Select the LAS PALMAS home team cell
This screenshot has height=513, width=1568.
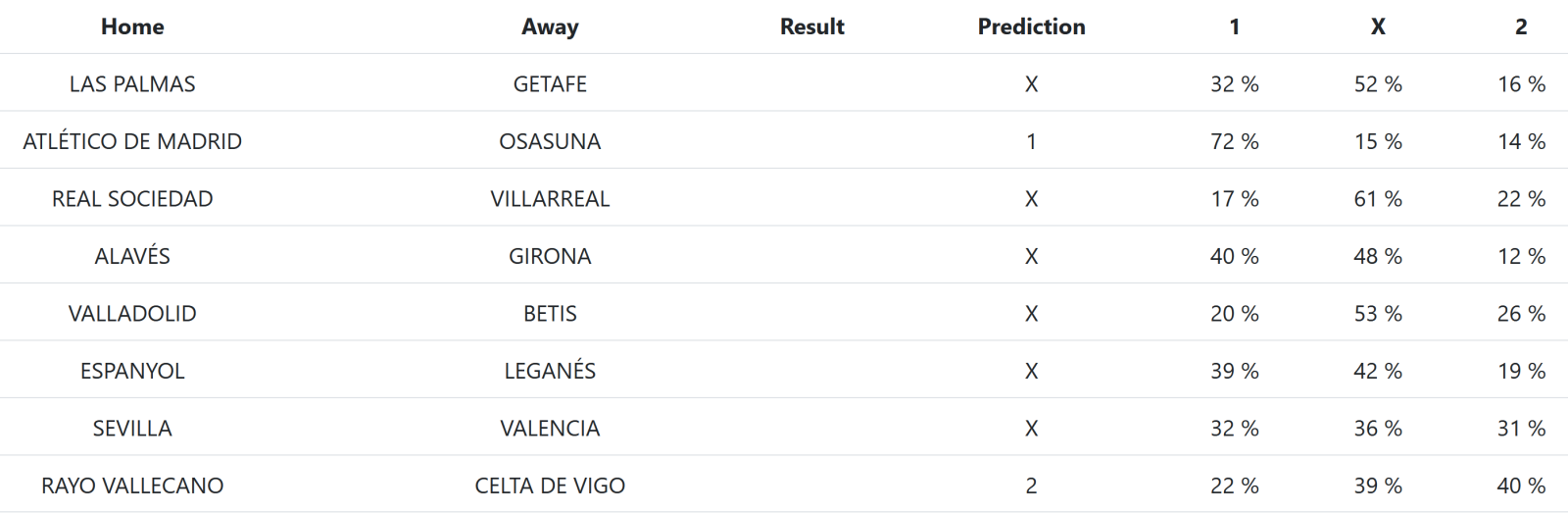[132, 84]
